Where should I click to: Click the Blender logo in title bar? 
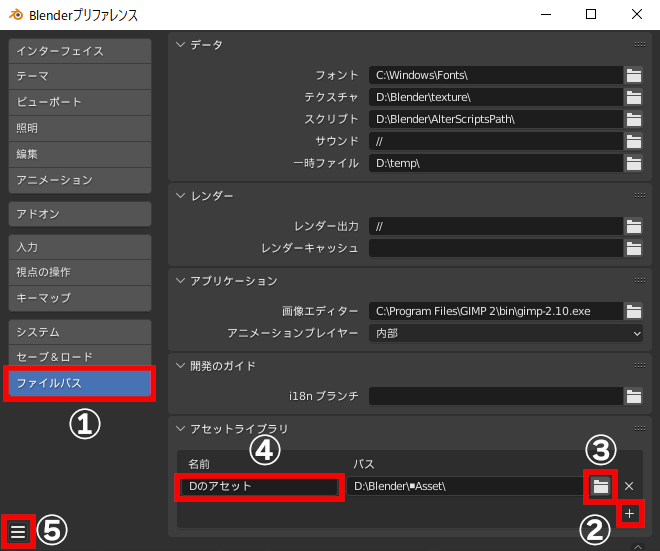(x=16, y=14)
